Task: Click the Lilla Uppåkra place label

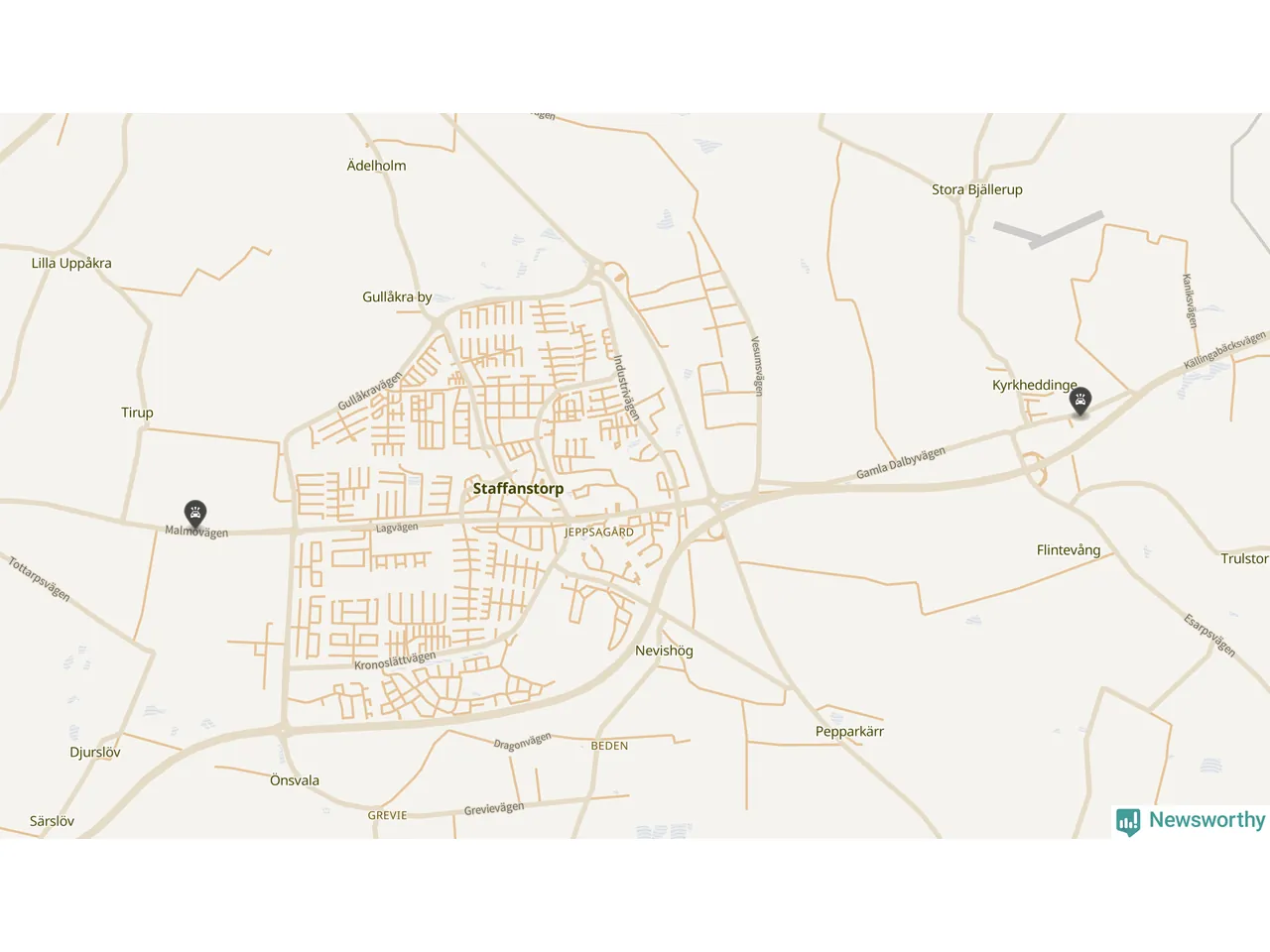Action: (x=71, y=263)
